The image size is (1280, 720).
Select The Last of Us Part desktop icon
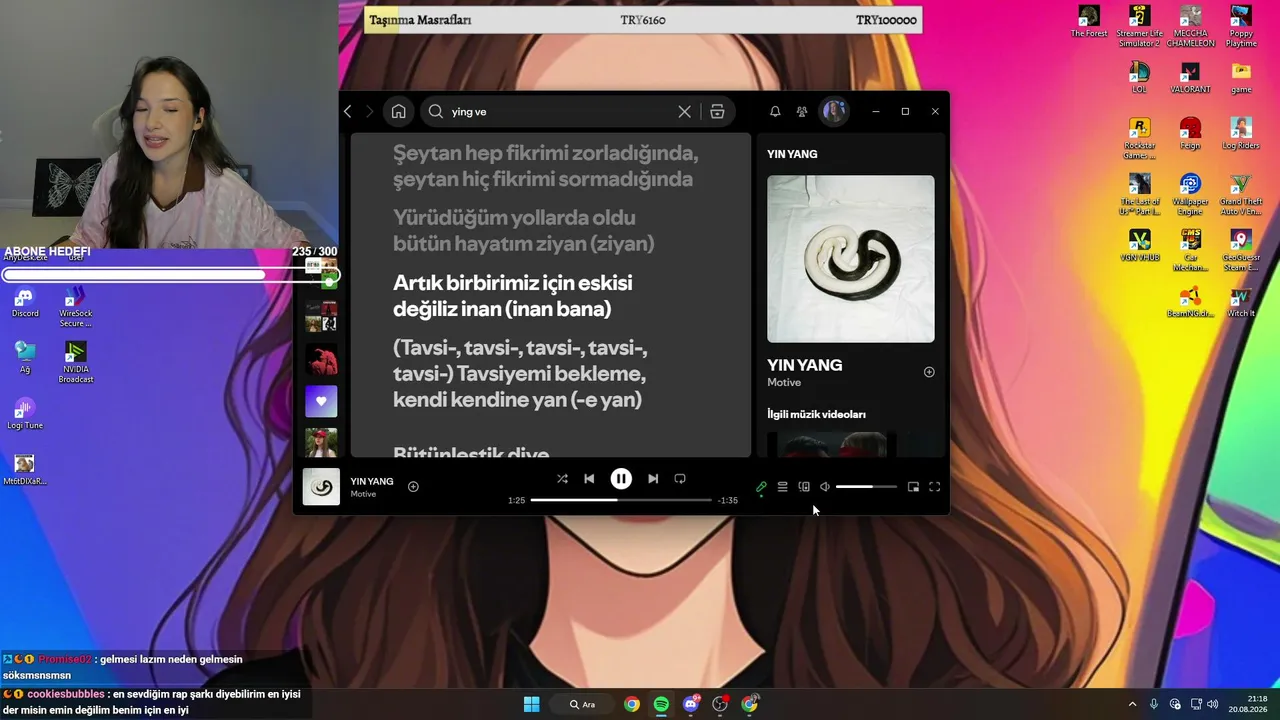tap(1139, 195)
